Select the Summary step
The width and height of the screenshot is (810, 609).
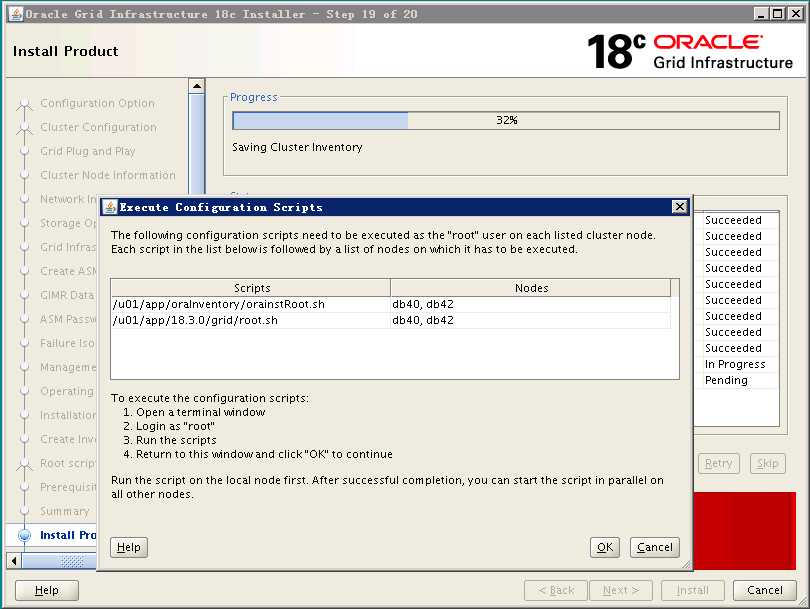click(65, 511)
